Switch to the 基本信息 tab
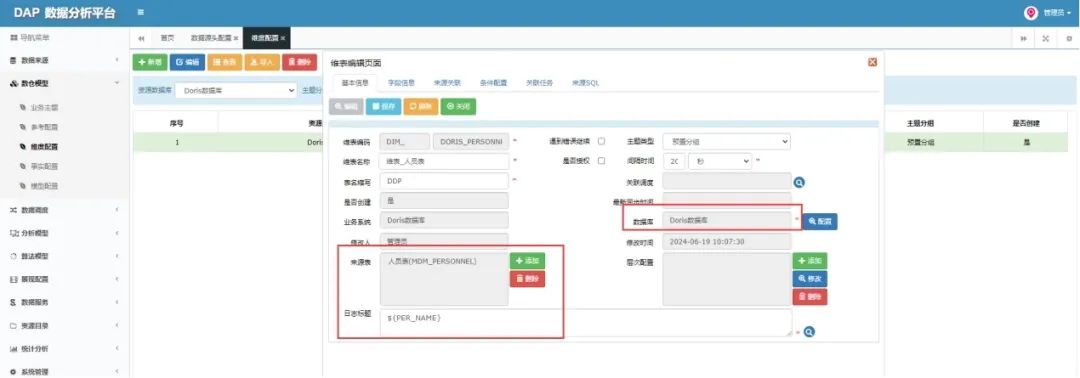This screenshot has width=1080, height=378. 355,83
